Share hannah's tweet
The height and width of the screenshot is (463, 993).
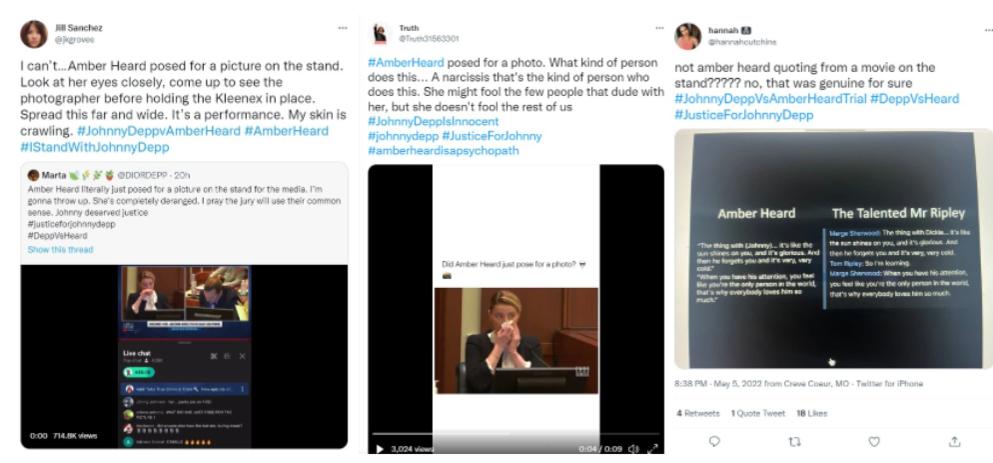tap(954, 441)
